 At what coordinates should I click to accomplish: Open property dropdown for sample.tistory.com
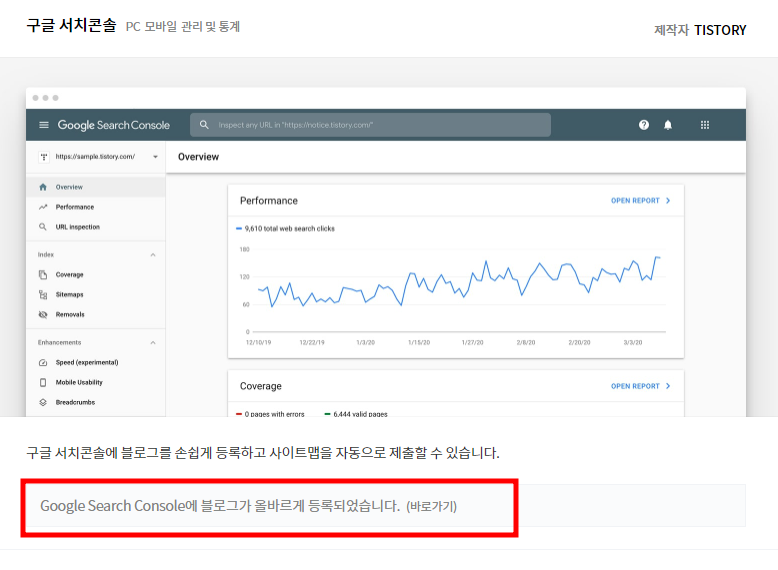coord(155,157)
